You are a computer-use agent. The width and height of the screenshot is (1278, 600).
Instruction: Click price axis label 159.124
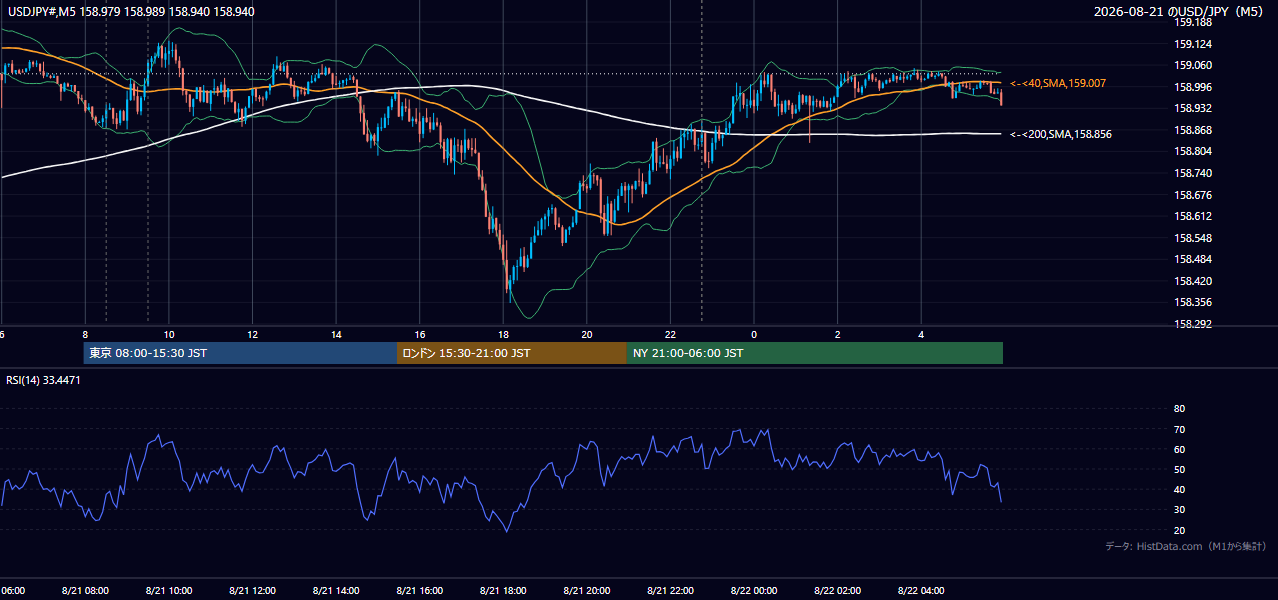click(1192, 44)
